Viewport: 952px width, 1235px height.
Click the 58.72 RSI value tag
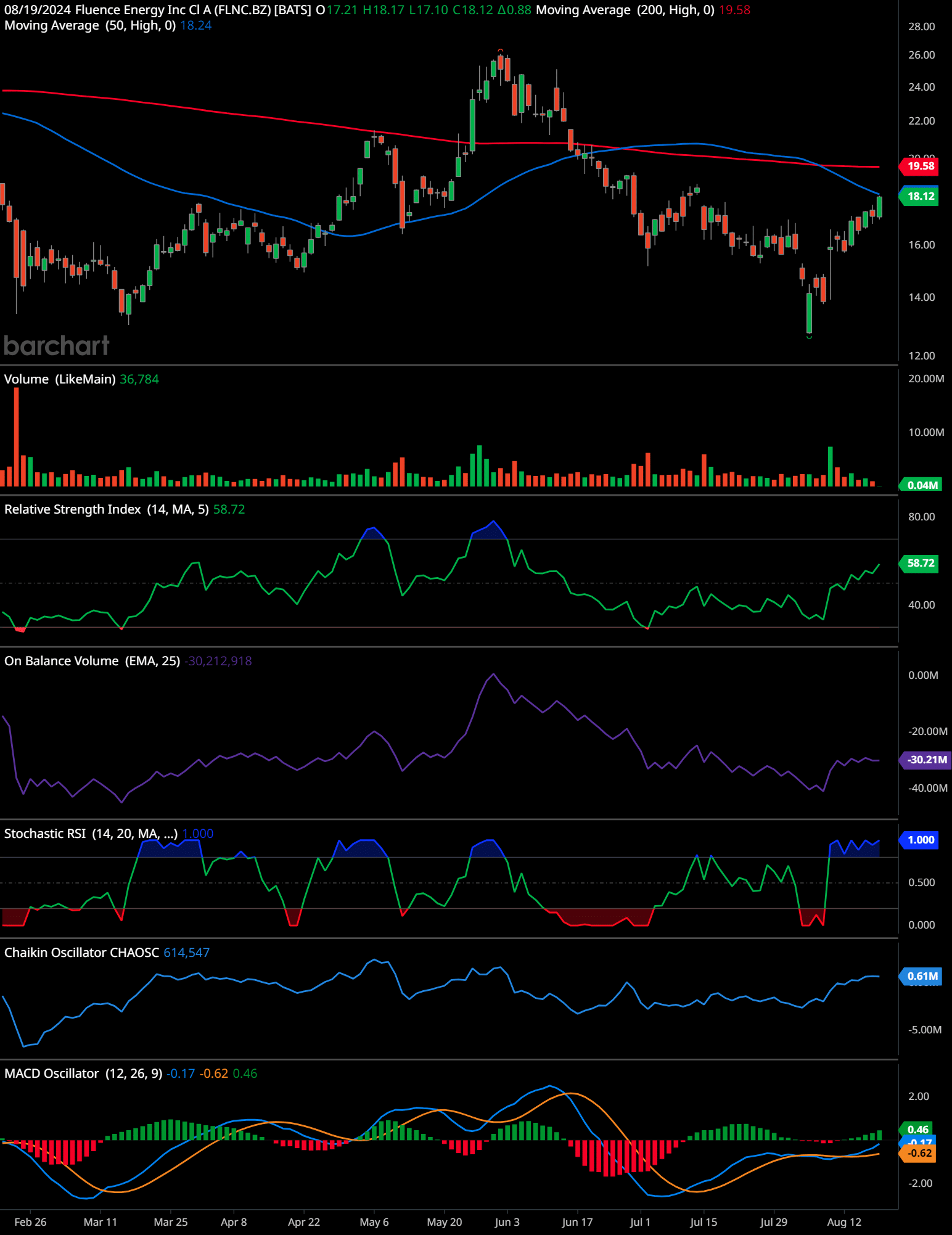point(919,563)
